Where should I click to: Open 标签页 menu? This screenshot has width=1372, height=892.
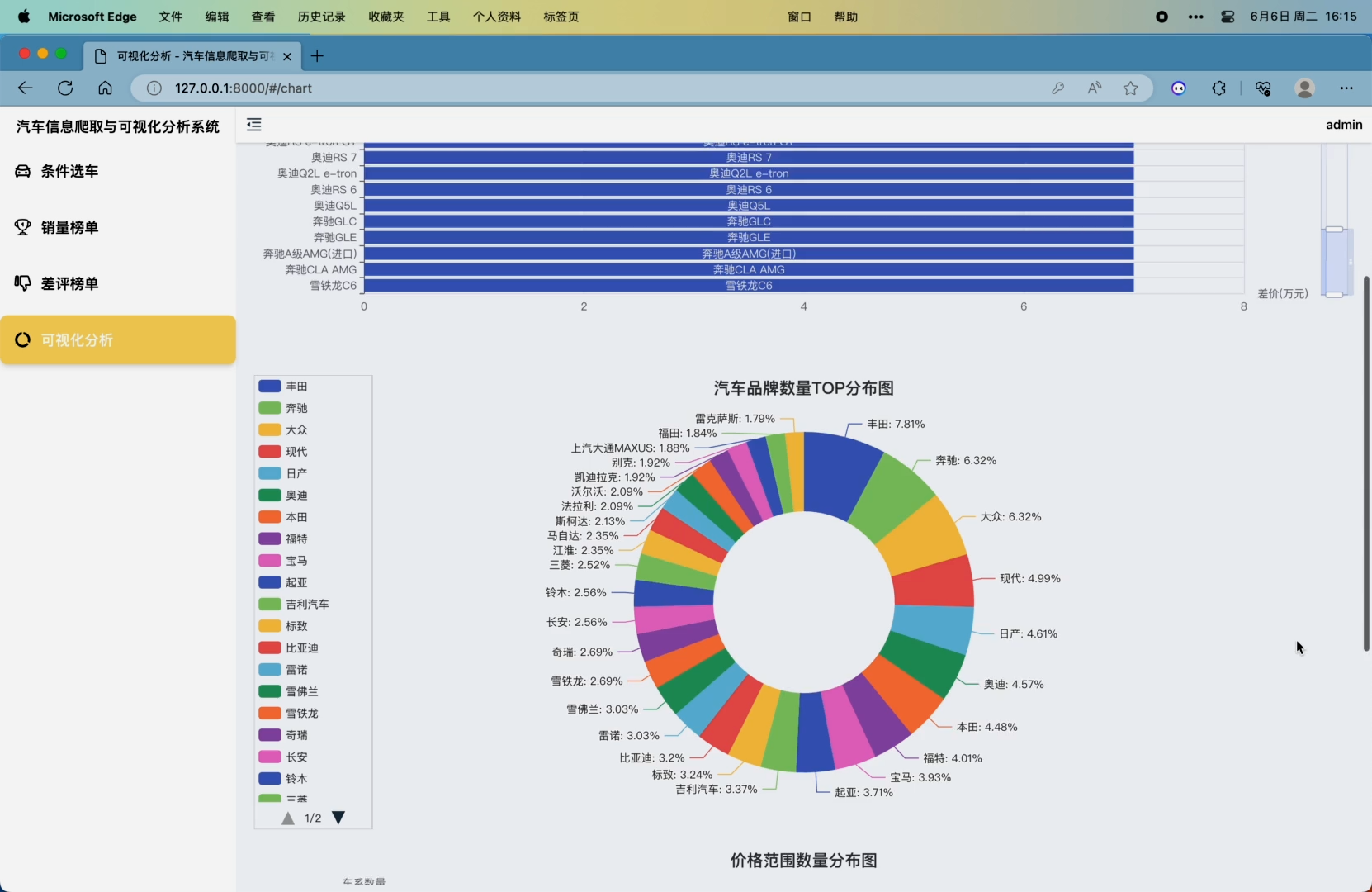(561, 17)
